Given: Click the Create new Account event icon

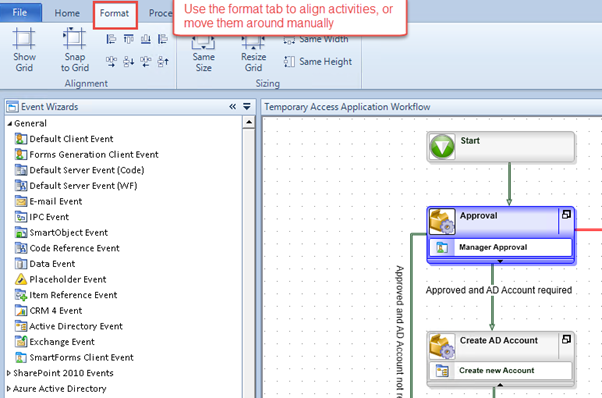Looking at the screenshot, I should pyautogui.click(x=442, y=371).
